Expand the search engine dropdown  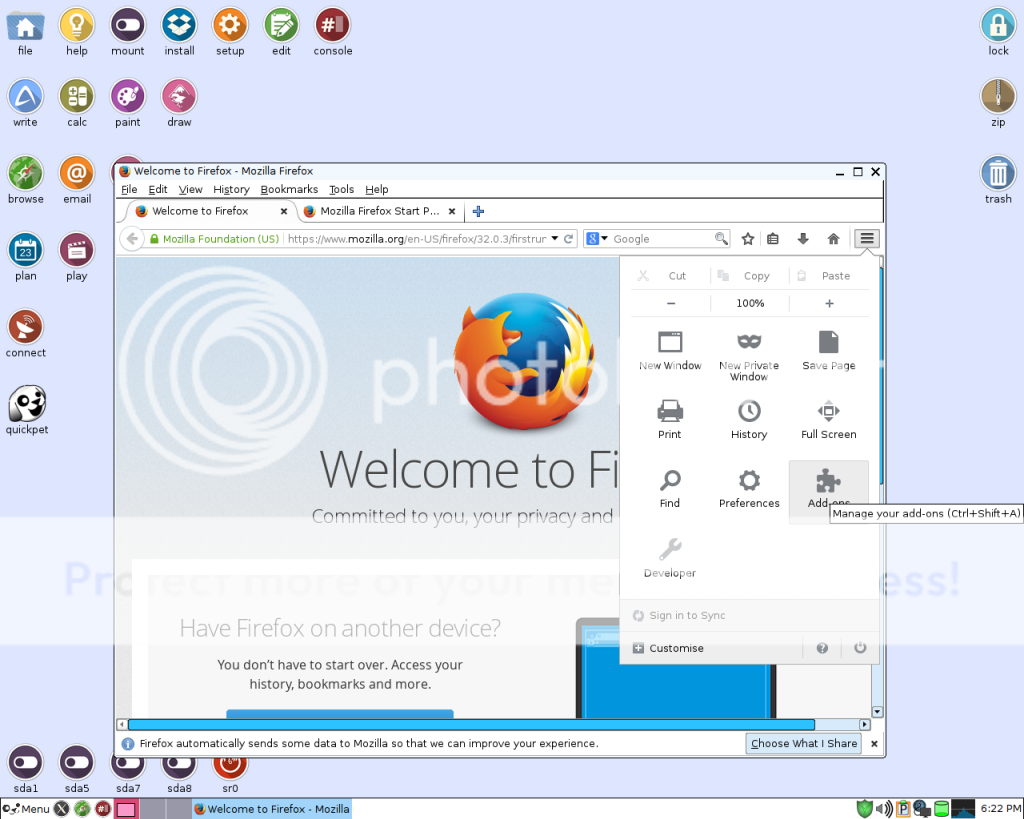click(x=597, y=239)
